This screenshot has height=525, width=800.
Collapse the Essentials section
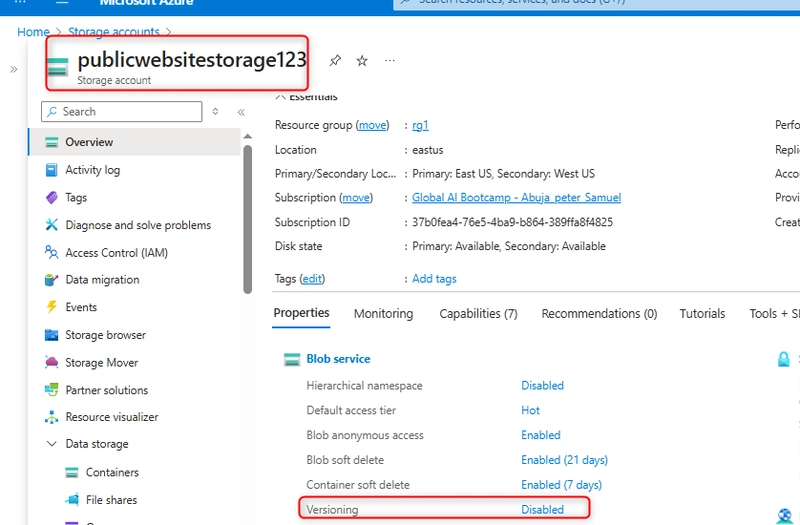tap(280, 96)
